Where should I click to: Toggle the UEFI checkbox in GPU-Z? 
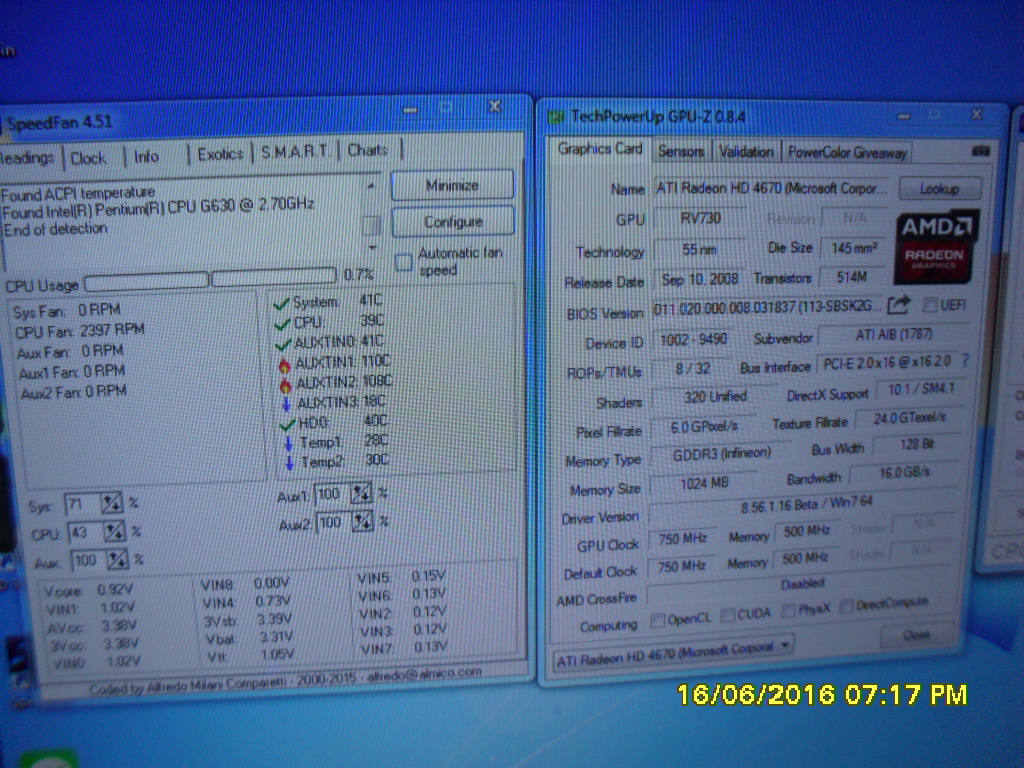929,304
